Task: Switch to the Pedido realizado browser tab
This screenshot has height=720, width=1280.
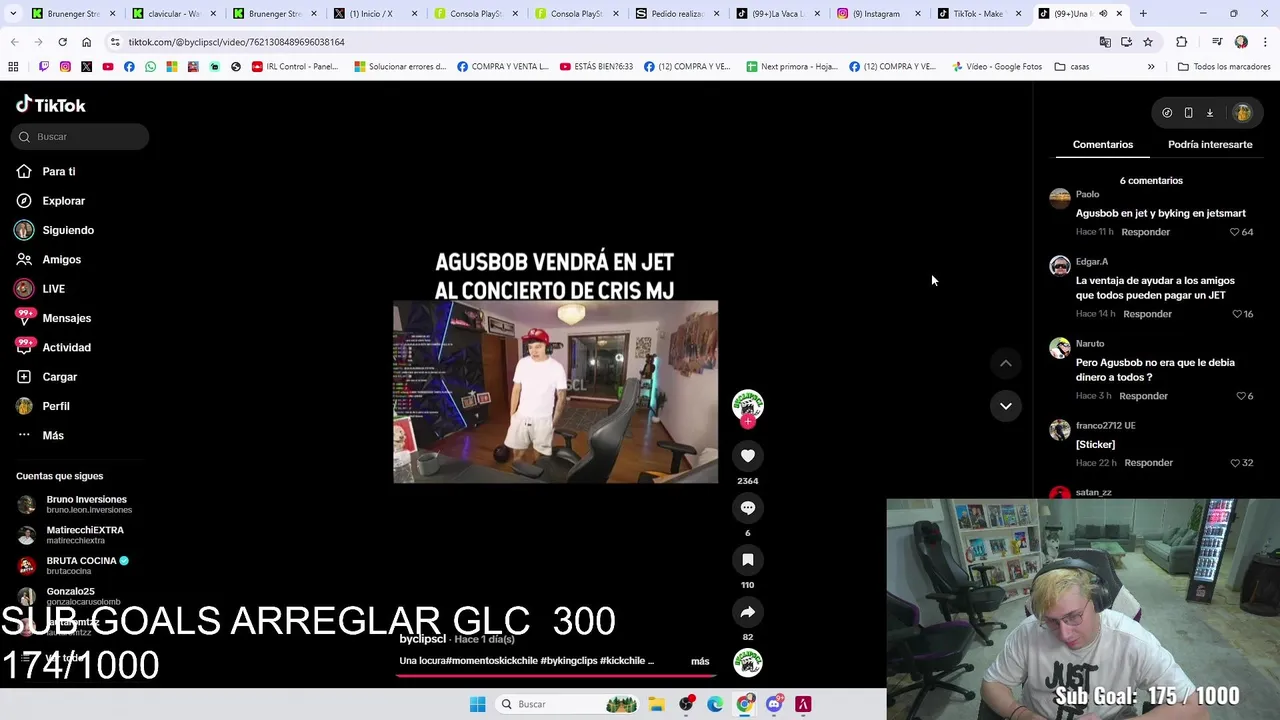Action: pos(677,14)
